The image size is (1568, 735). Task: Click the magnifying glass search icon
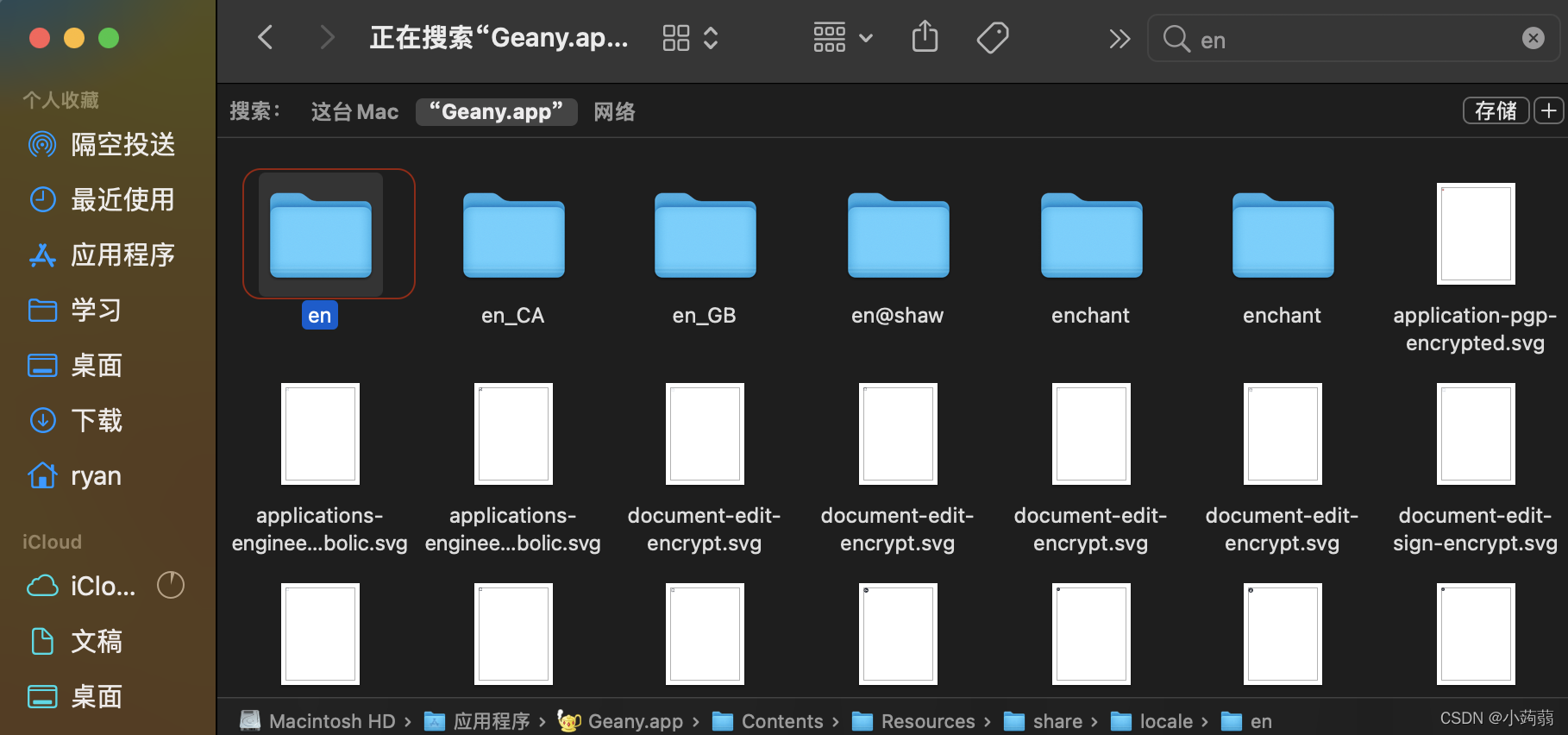pos(1176,39)
